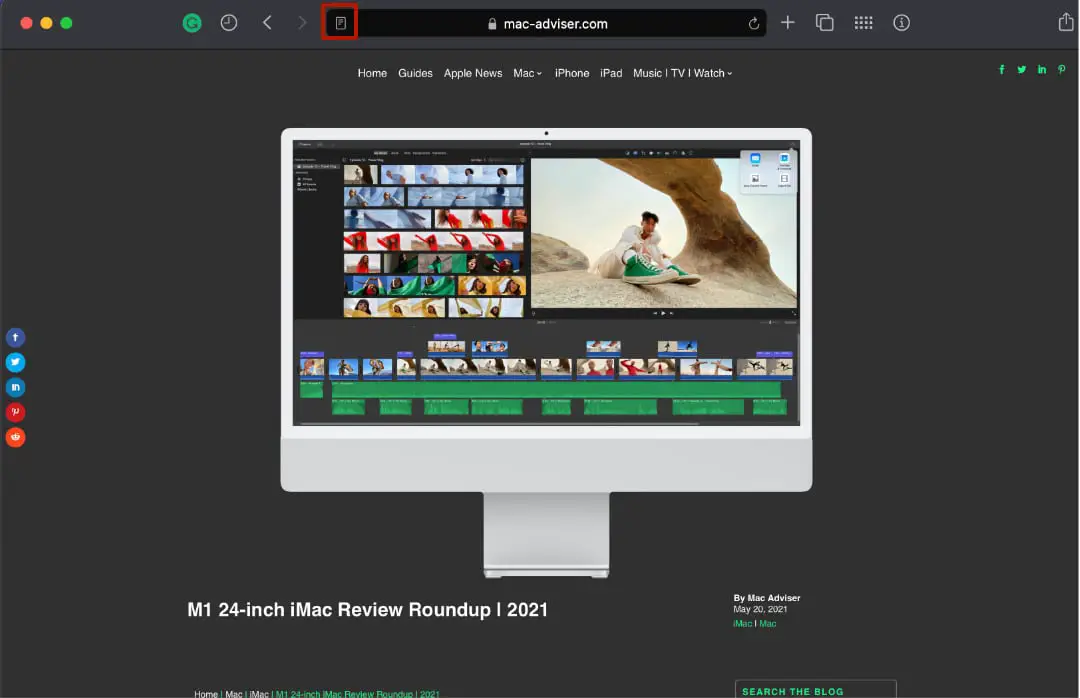Image resolution: width=1080 pixels, height=698 pixels.
Task: Open Mac in the breadcrumb
Action: (x=233, y=694)
